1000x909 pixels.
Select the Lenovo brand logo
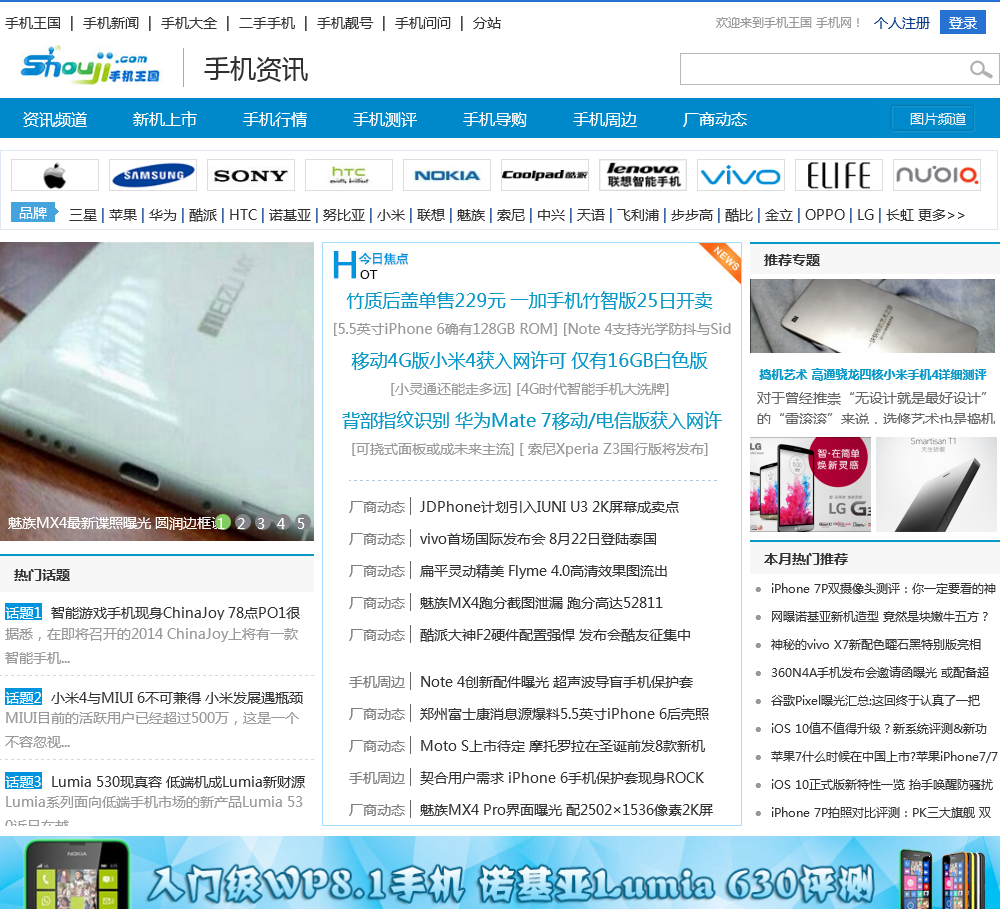click(x=643, y=175)
